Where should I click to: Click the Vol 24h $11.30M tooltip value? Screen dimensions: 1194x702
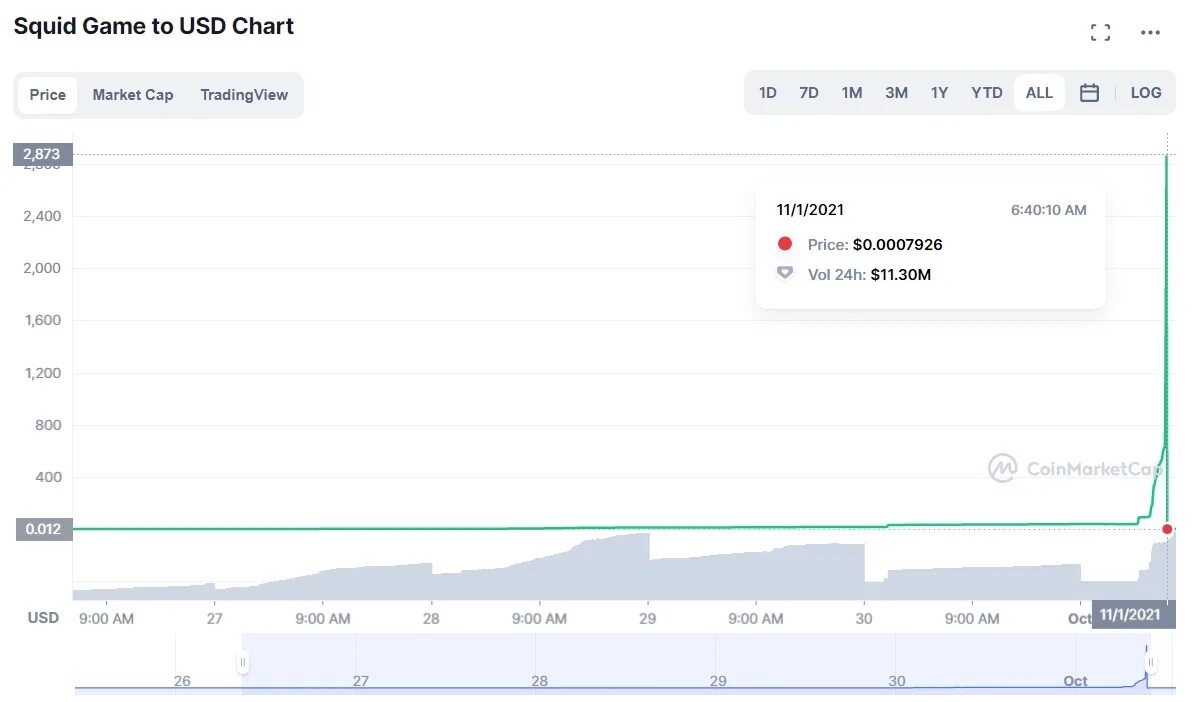[x=900, y=275]
